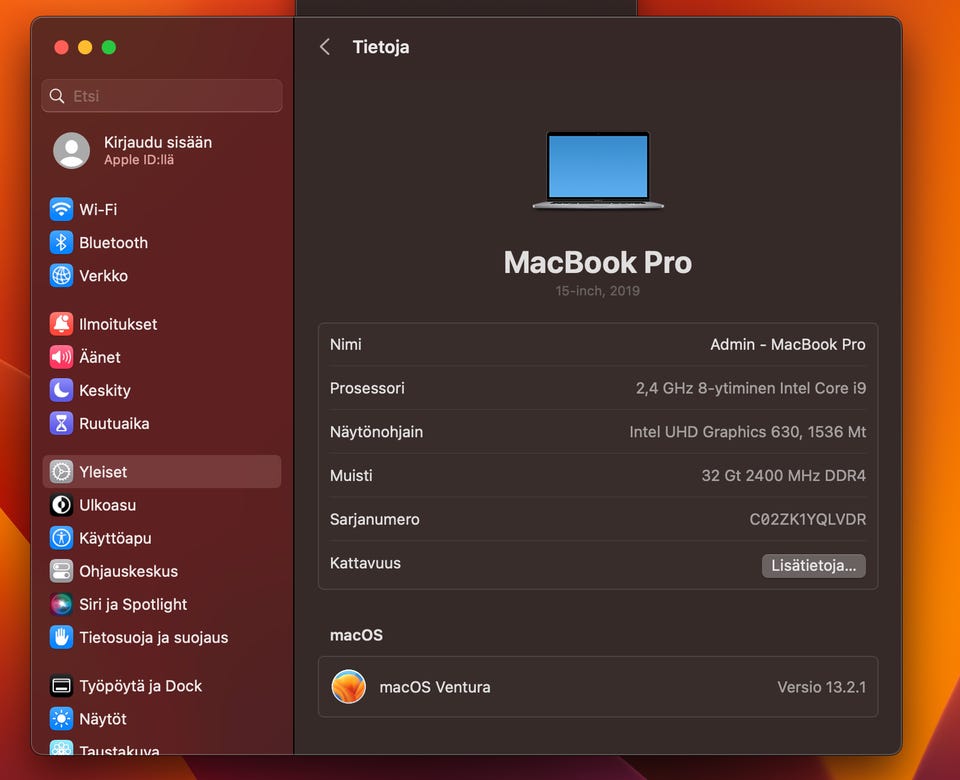Open the Ohjauskeskus control center icon
This screenshot has height=780, width=960.
[61, 571]
